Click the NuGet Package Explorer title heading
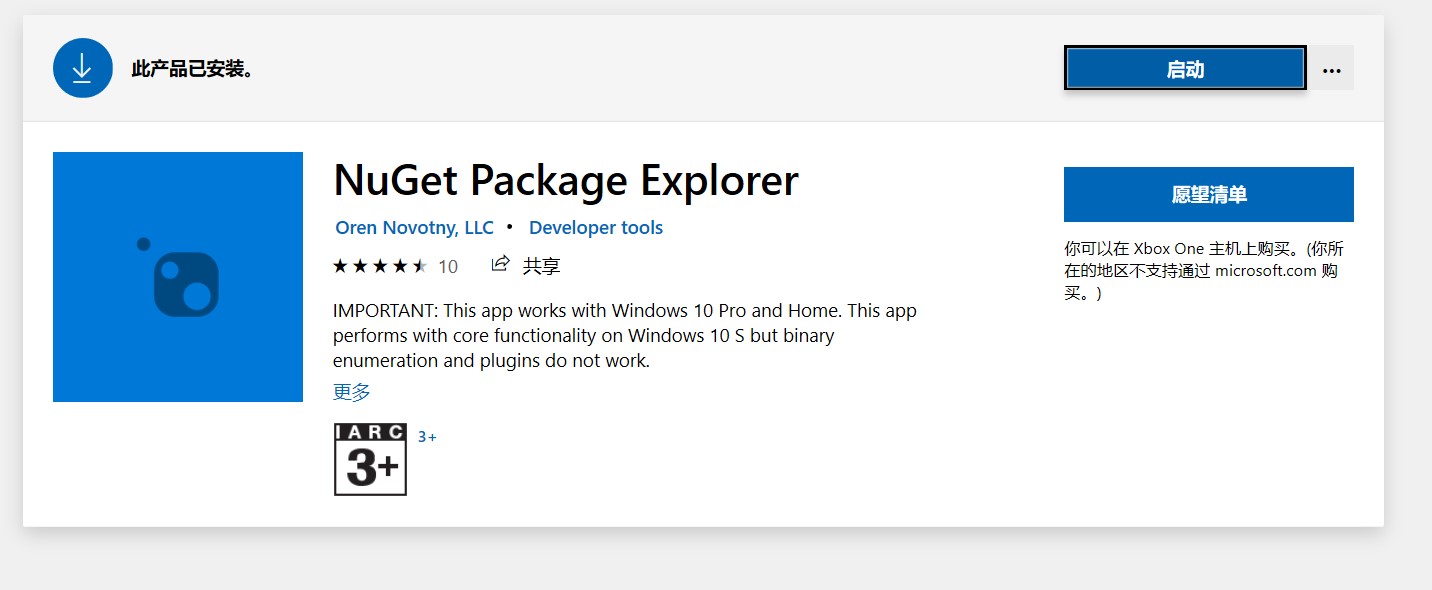The height and width of the screenshot is (590, 1432). click(566, 181)
